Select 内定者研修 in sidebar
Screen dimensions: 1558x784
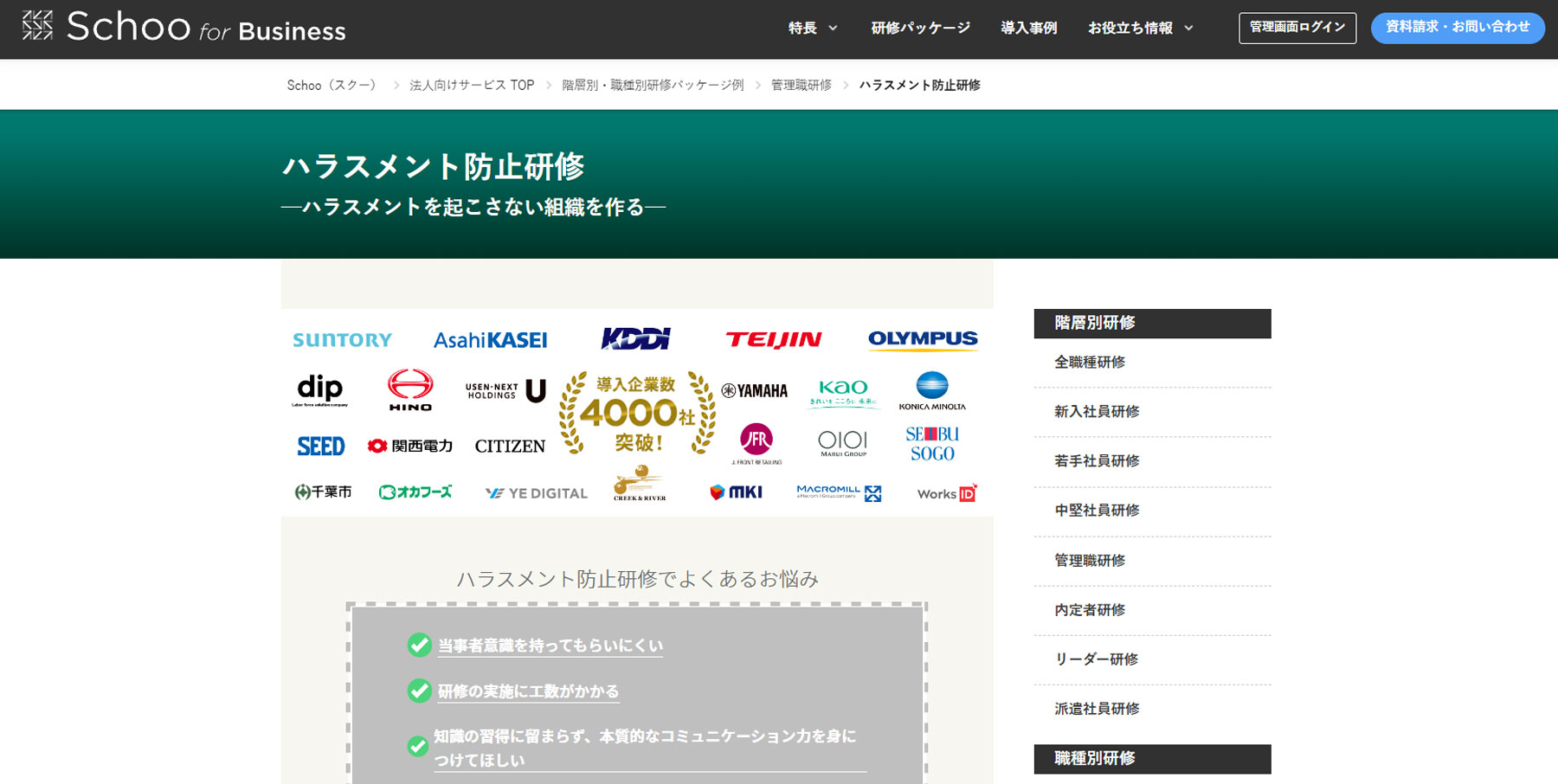point(1090,609)
